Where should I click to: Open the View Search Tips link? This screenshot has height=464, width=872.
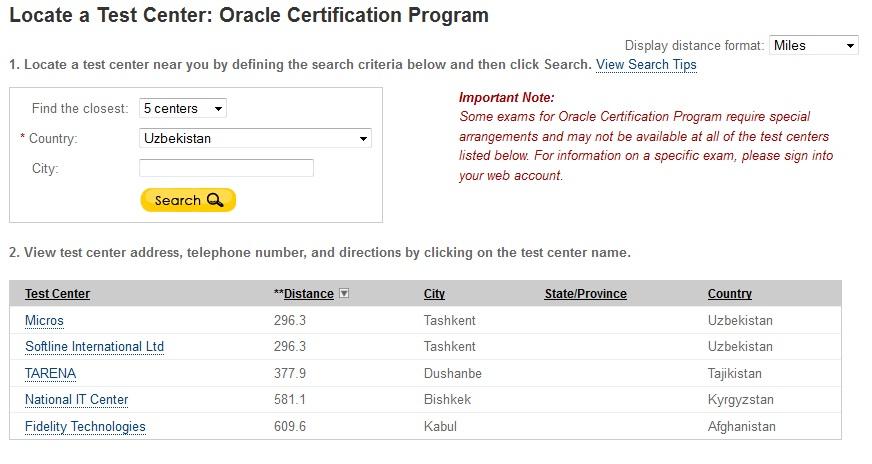(x=646, y=64)
